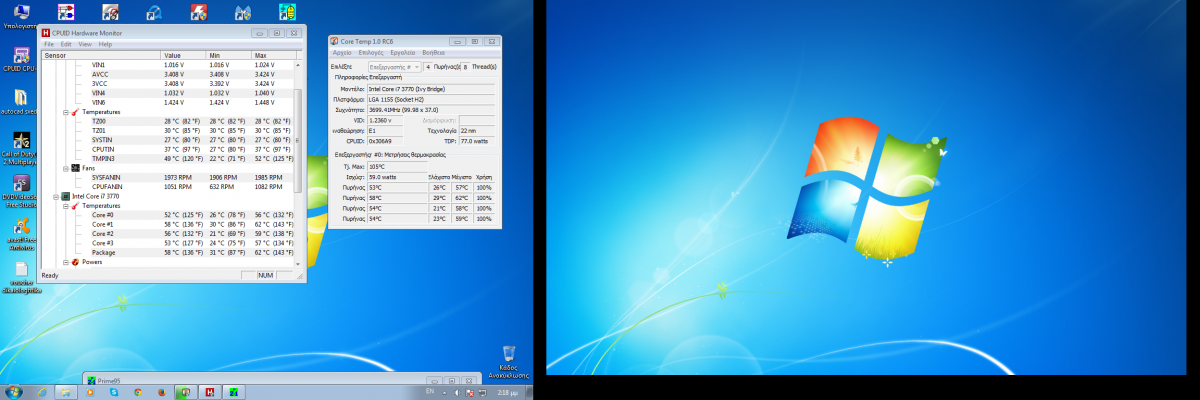Collapse the Fans node in HWMonitor
The width and height of the screenshot is (1200, 400).
click(65, 168)
